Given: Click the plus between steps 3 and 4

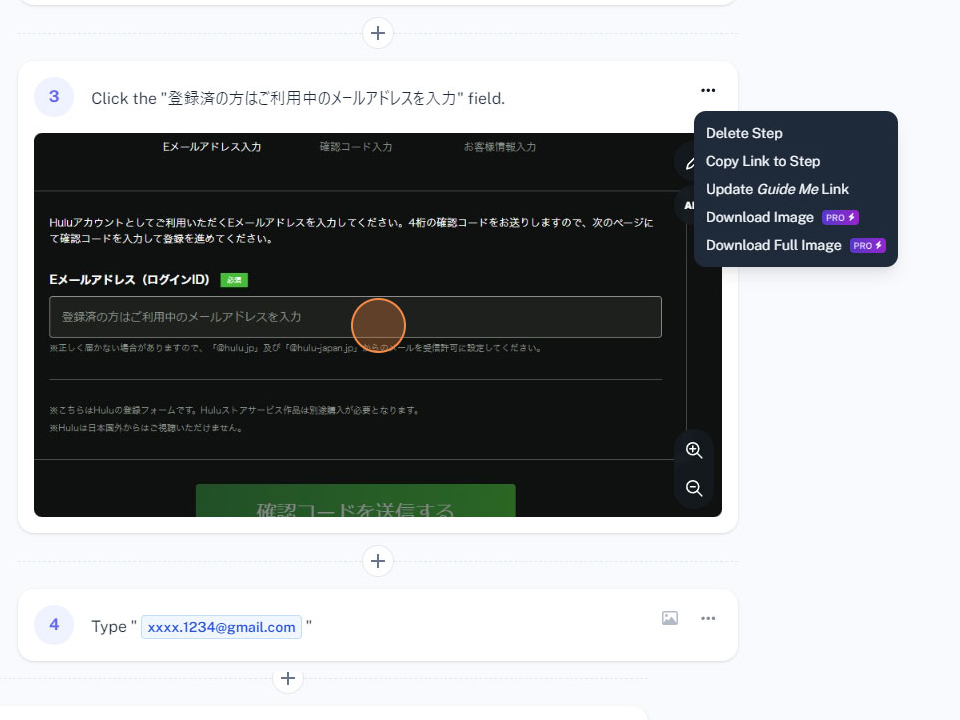Looking at the screenshot, I should click(x=377, y=561).
